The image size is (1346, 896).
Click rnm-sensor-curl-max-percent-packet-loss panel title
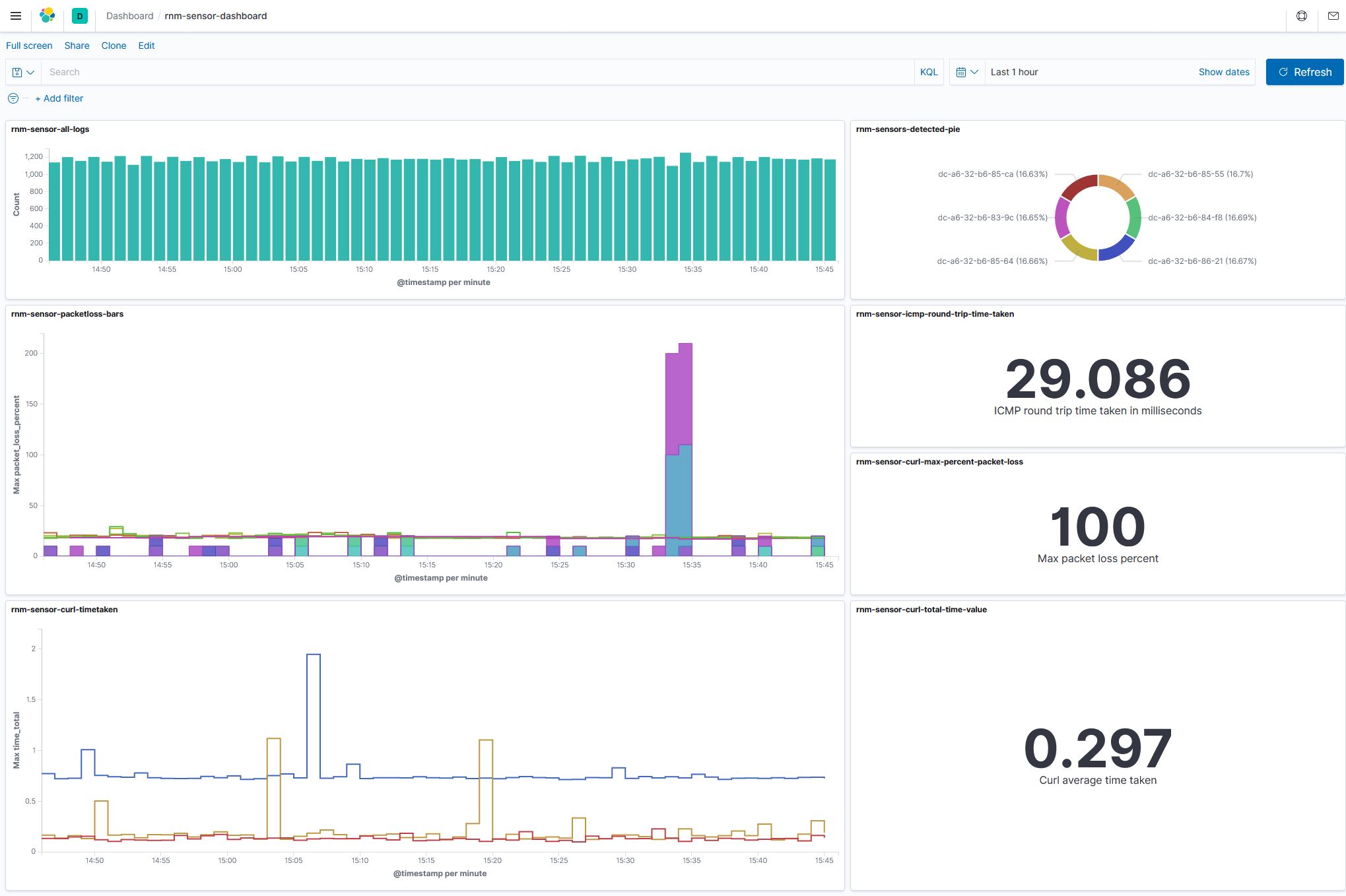[939, 462]
